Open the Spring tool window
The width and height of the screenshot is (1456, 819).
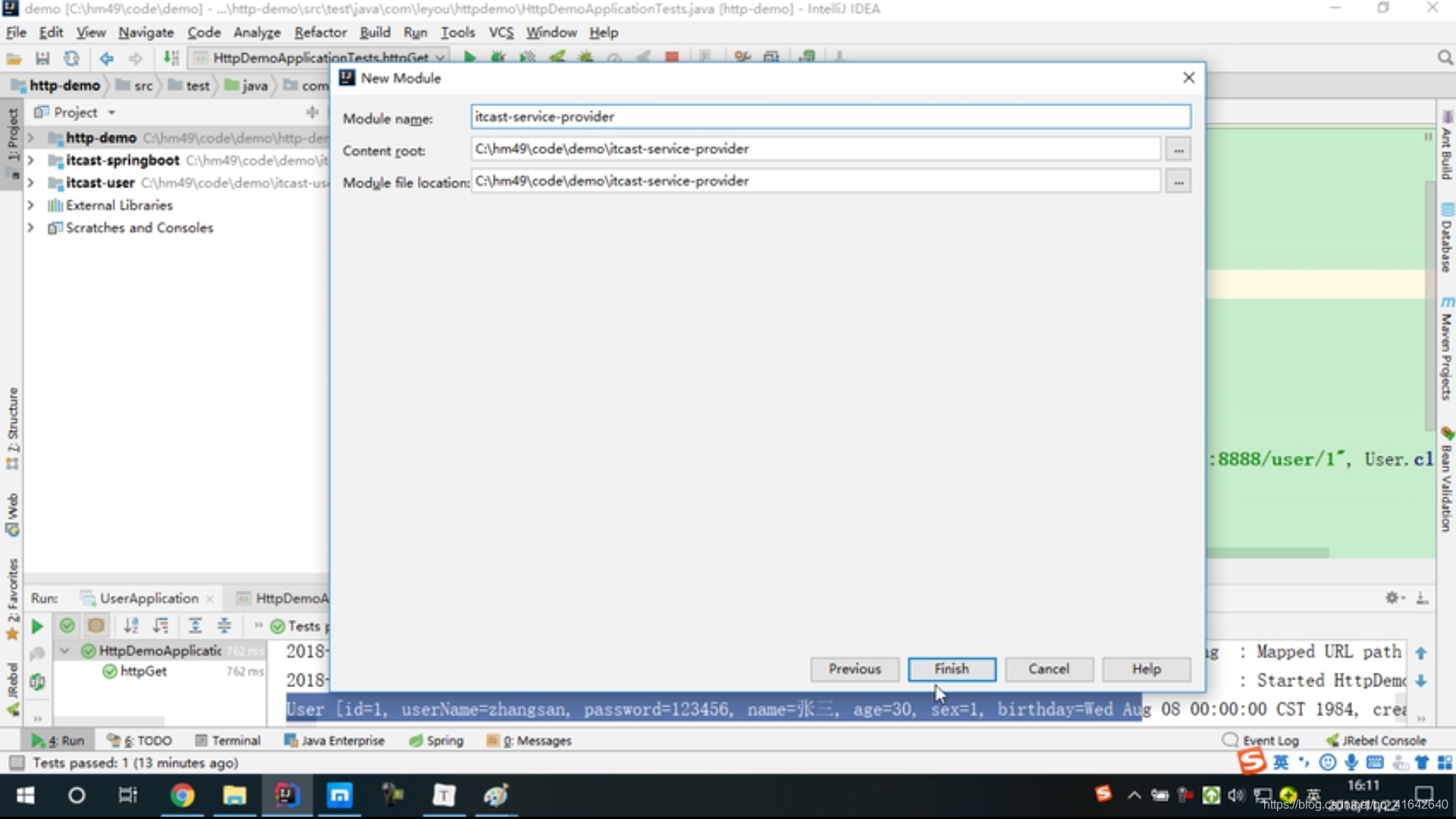pos(436,741)
